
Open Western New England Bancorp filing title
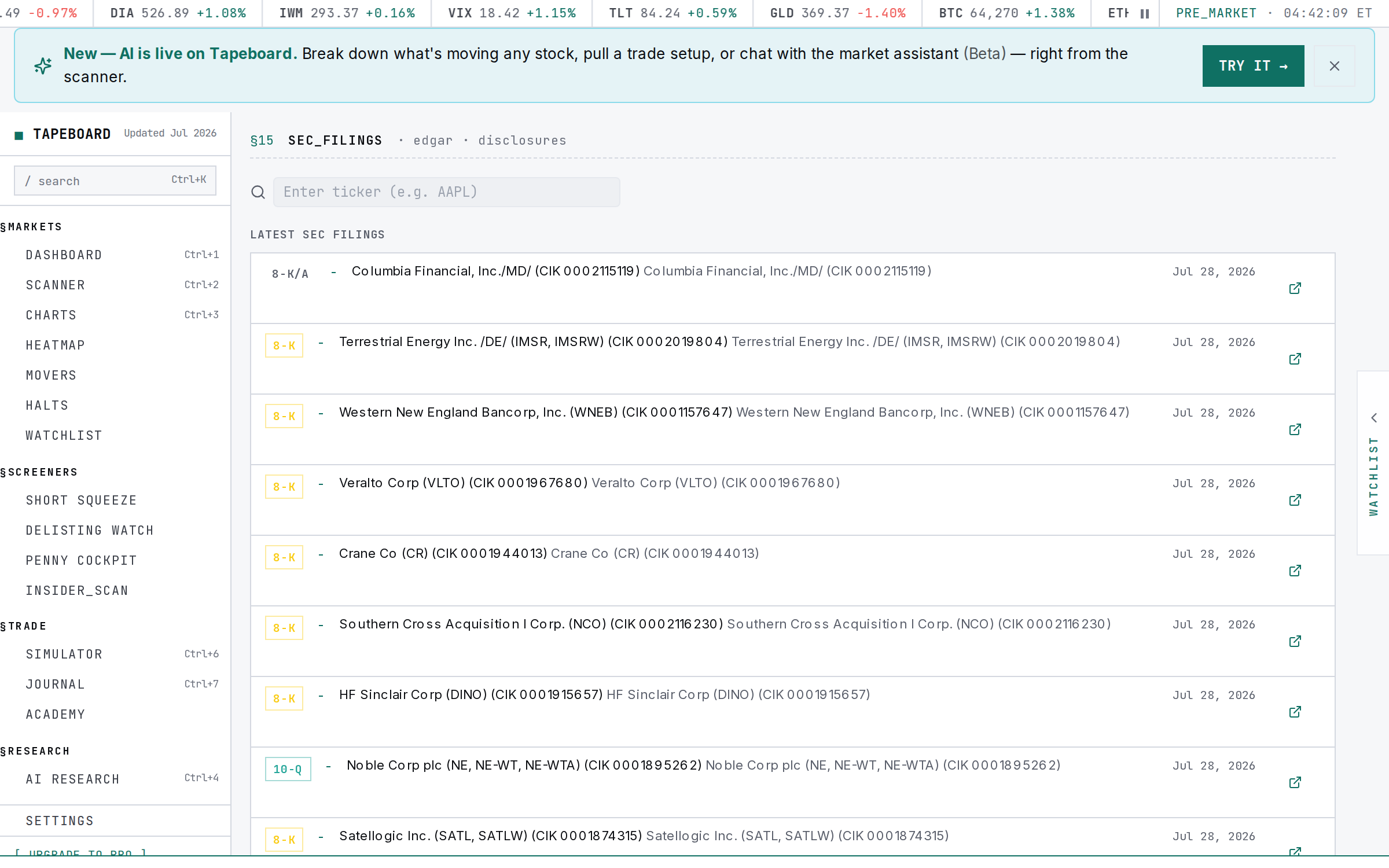coord(536,413)
